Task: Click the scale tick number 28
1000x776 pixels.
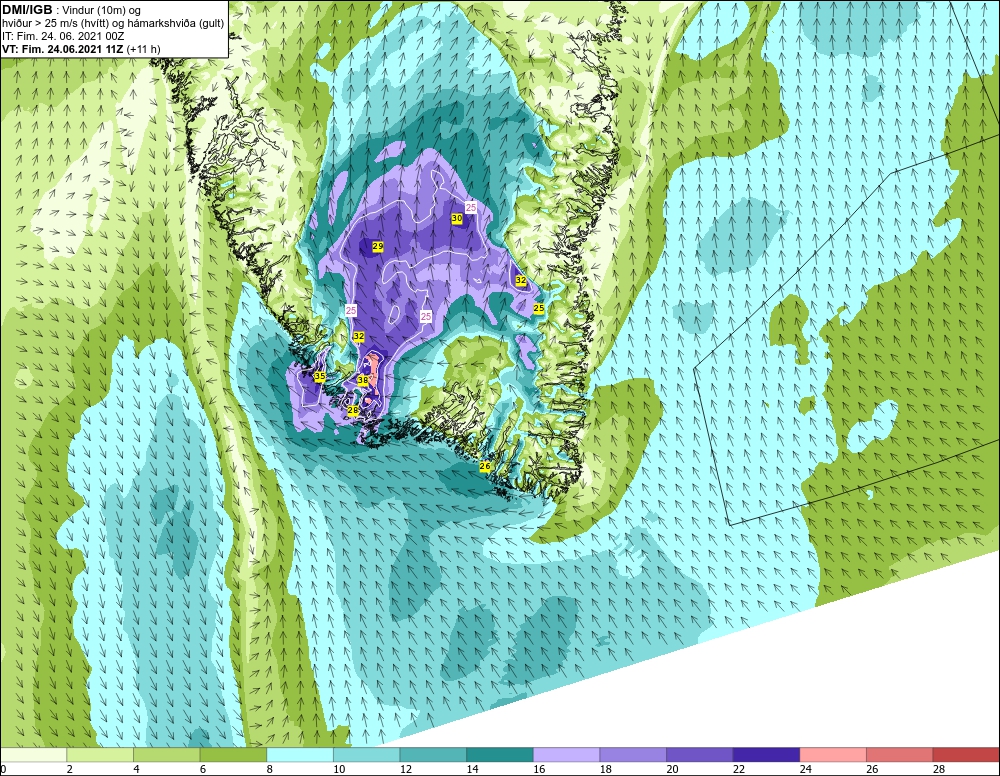Action: pyautogui.click(x=939, y=770)
